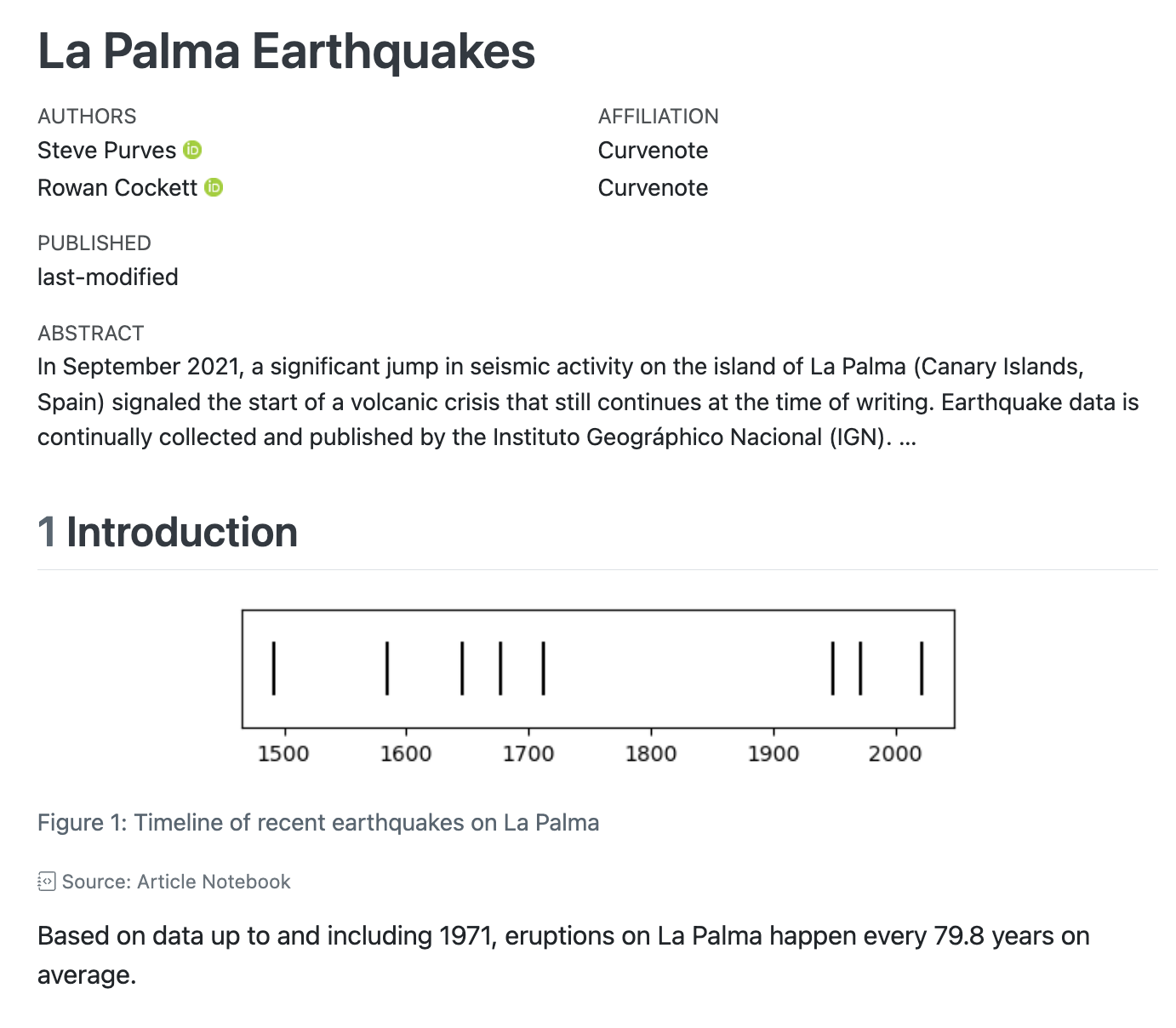
Task: Click the rightmost timeline marker past 2000
Action: 922,668
